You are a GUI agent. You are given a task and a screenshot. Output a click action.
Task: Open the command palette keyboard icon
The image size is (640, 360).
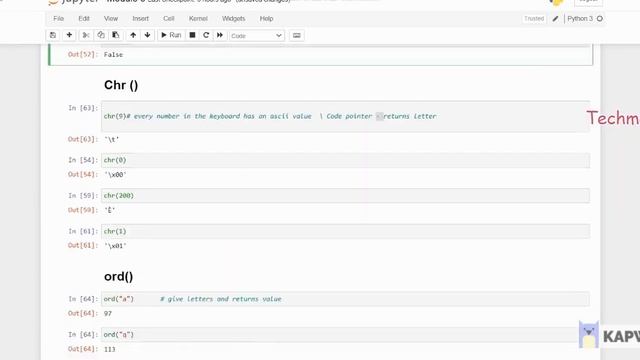tap(297, 36)
